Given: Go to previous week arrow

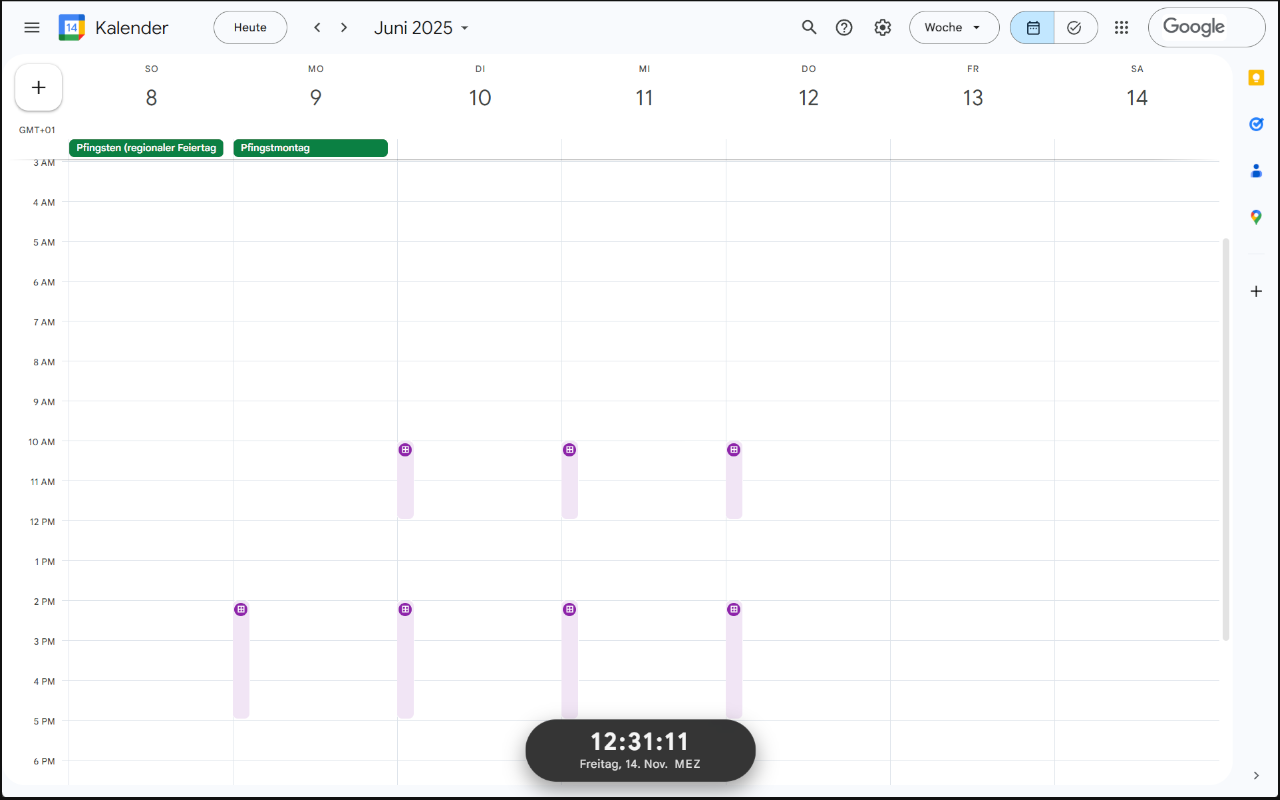Looking at the screenshot, I should [317, 27].
